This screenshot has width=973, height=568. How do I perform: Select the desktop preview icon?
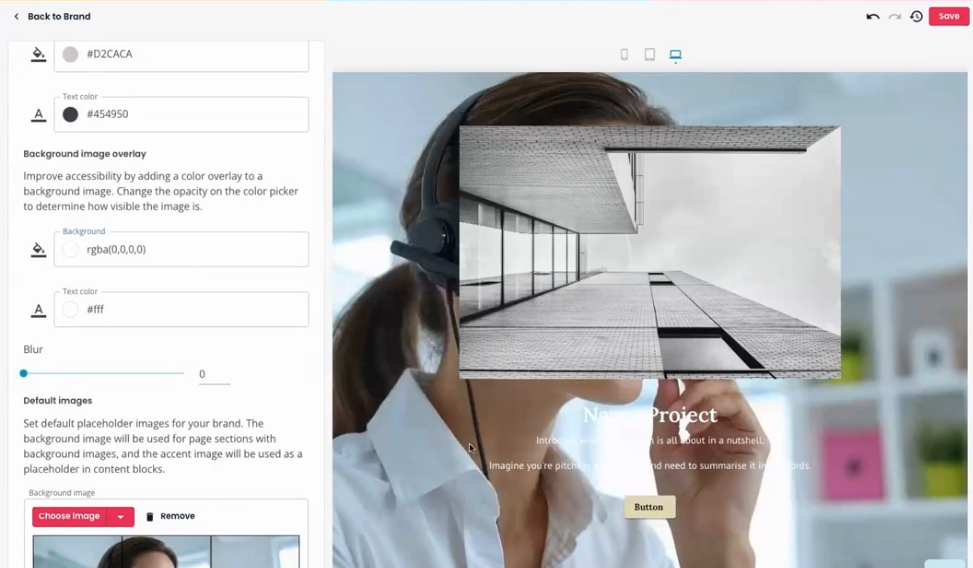(x=675, y=55)
